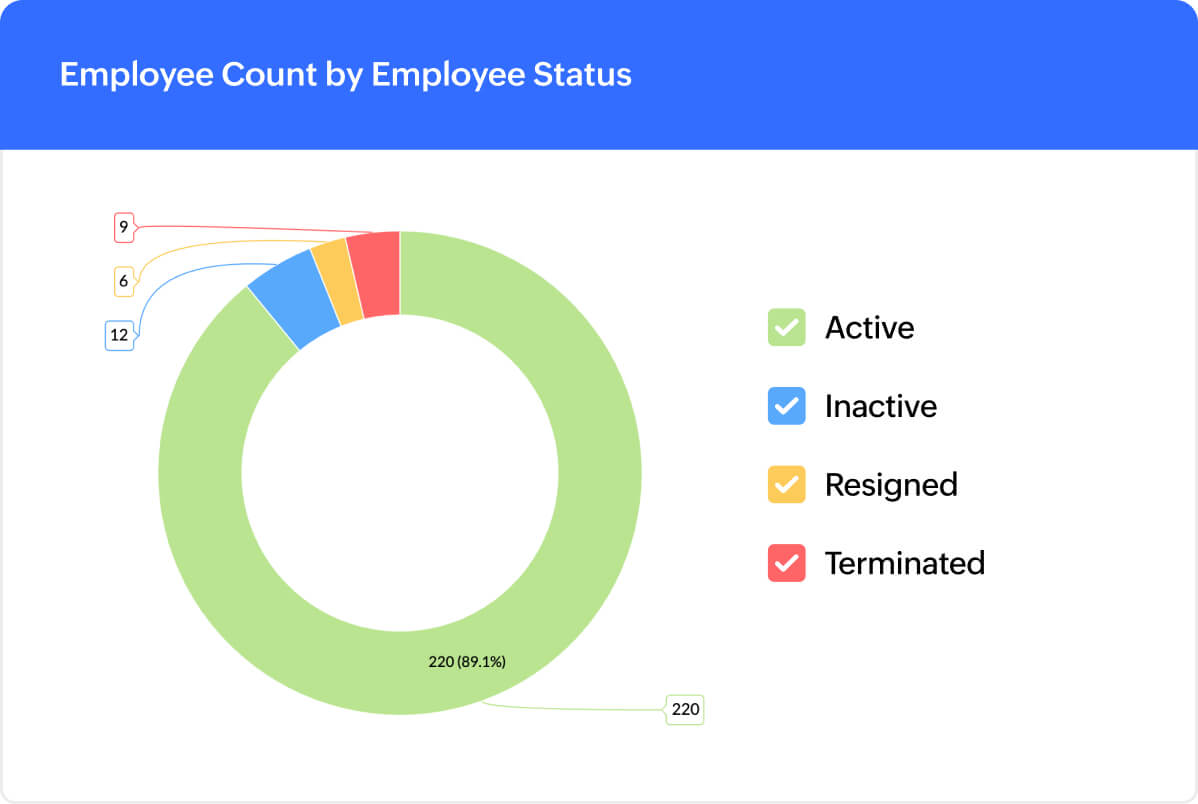Screen dimensions: 1198x804
Task: Click the red checkmark icon beside Terminated
Action: tap(786, 563)
